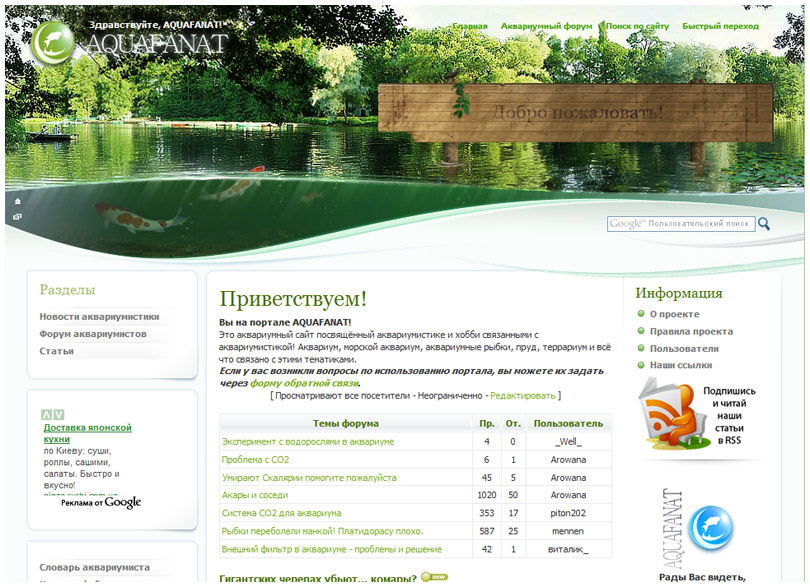Click the Здравствуйте, AQUAFANAT! greeting

tap(155, 24)
